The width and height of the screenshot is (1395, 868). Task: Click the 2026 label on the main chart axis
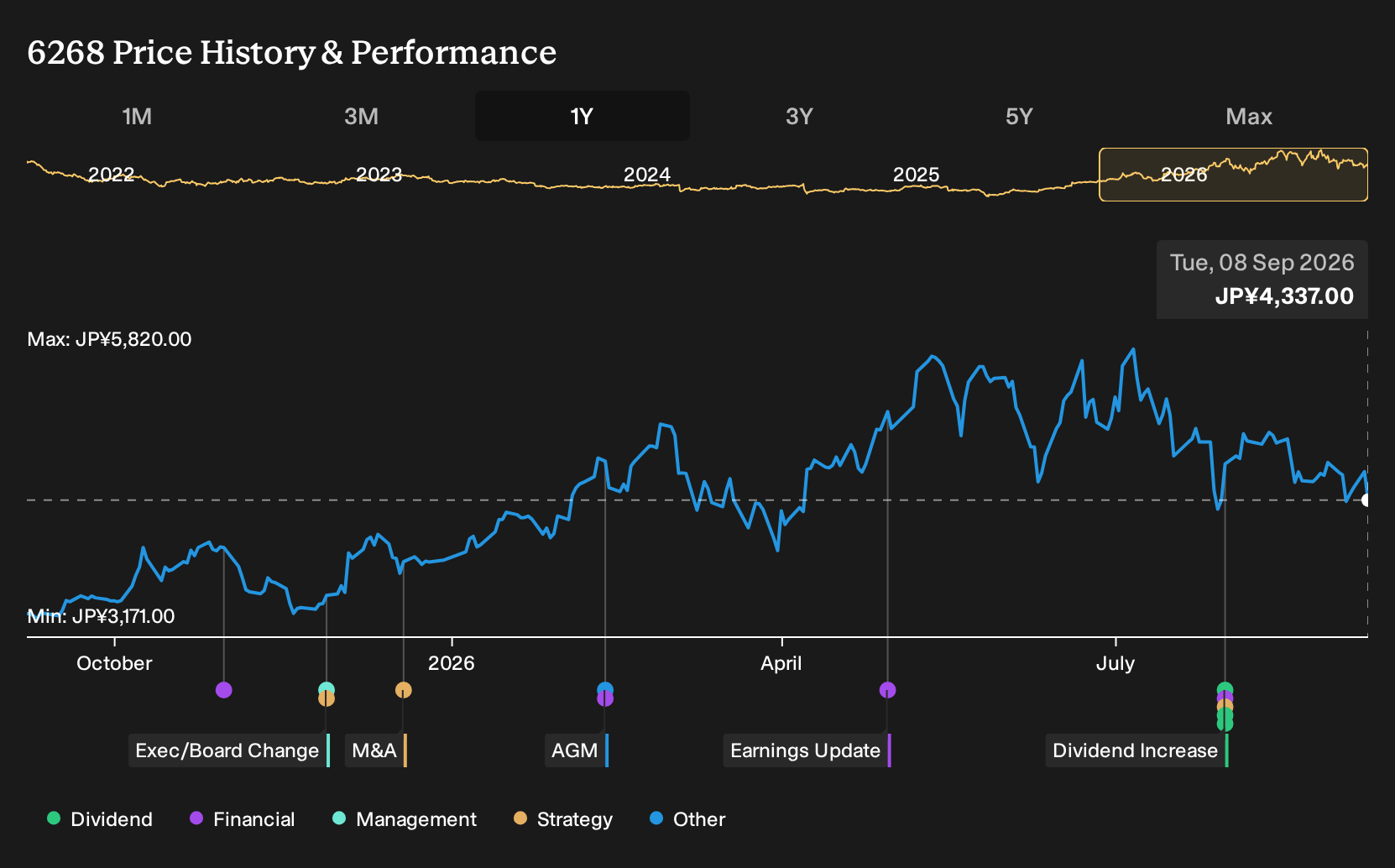[x=452, y=663]
